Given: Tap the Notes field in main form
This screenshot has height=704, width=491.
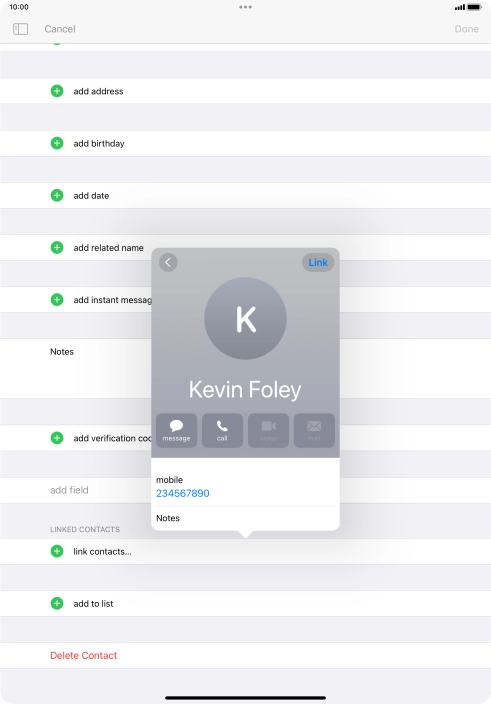Looking at the screenshot, I should point(246,368).
